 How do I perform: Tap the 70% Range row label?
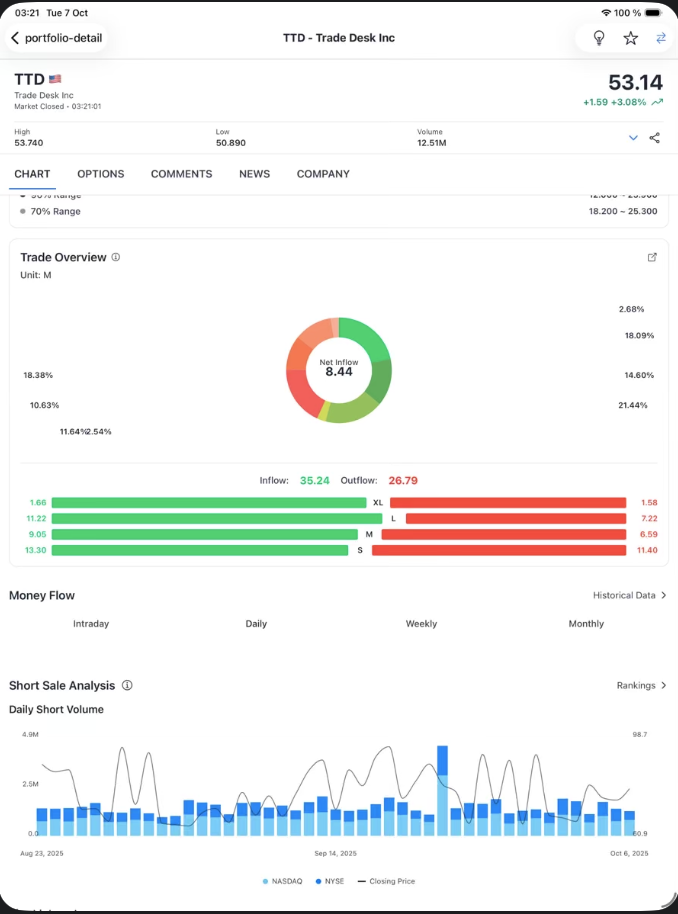point(55,212)
